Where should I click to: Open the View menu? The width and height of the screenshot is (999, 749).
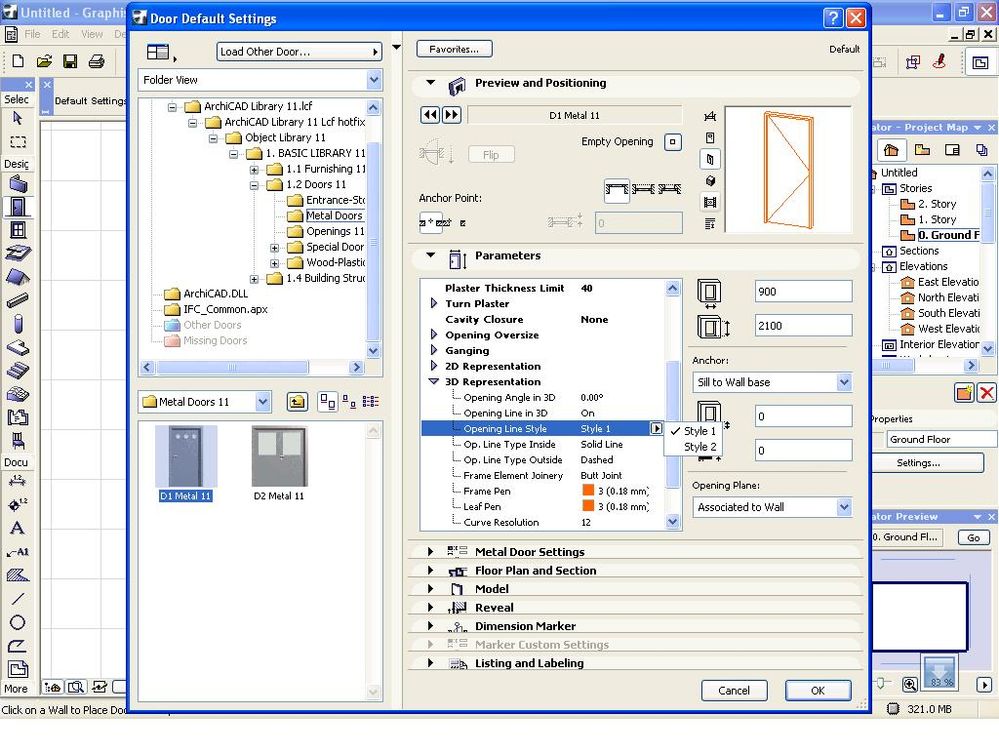92,34
